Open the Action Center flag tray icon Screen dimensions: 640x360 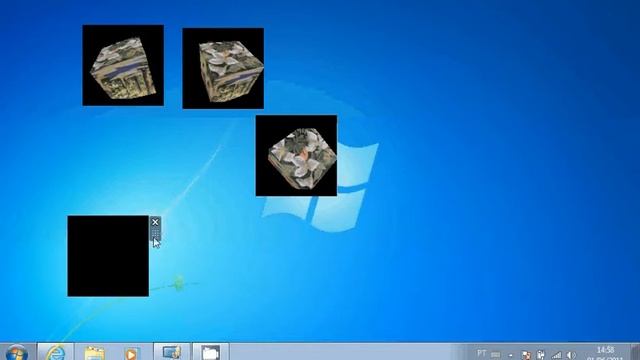[x=526, y=355]
